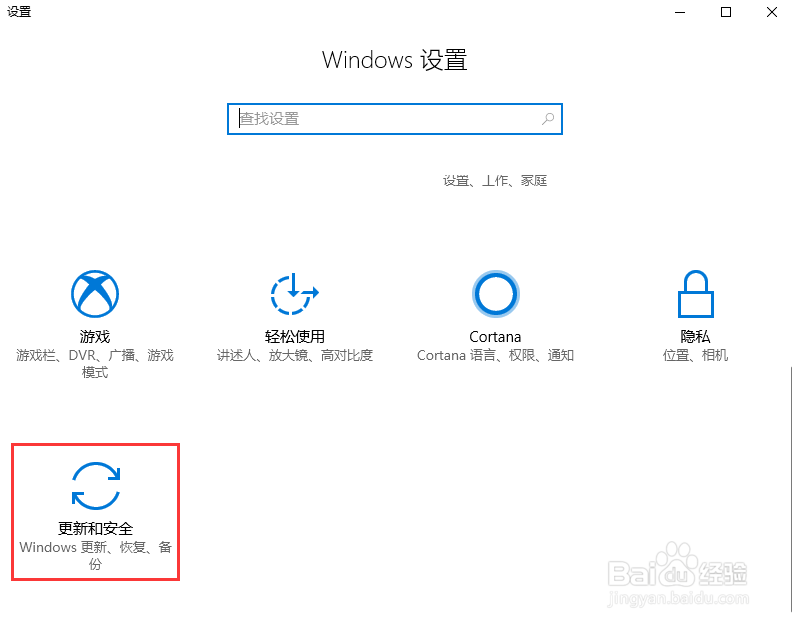Click the vertical scrollbar on the right edge
The width and height of the screenshot is (792, 626).
[x=790, y=489]
